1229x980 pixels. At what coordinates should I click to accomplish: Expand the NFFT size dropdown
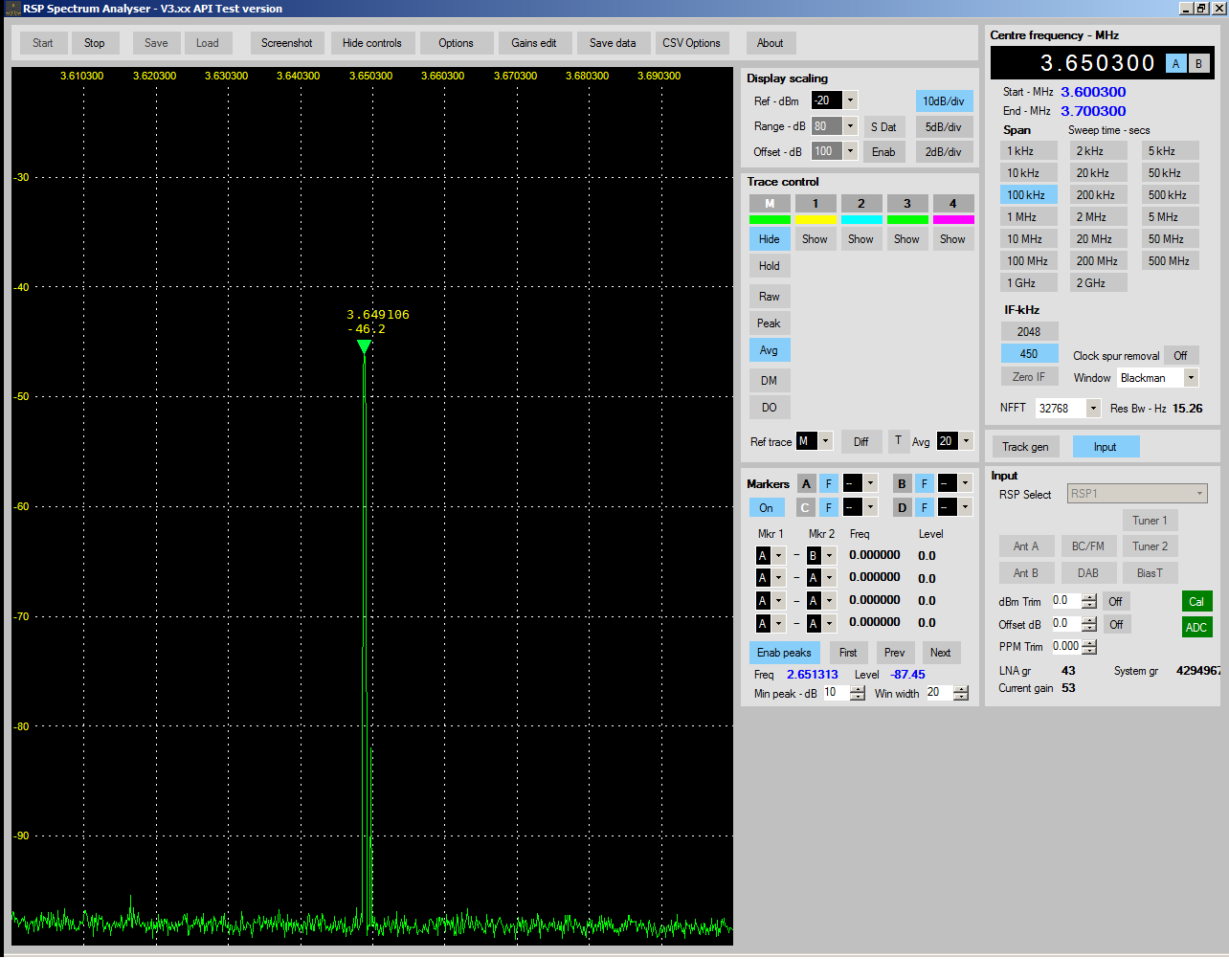tap(1093, 409)
